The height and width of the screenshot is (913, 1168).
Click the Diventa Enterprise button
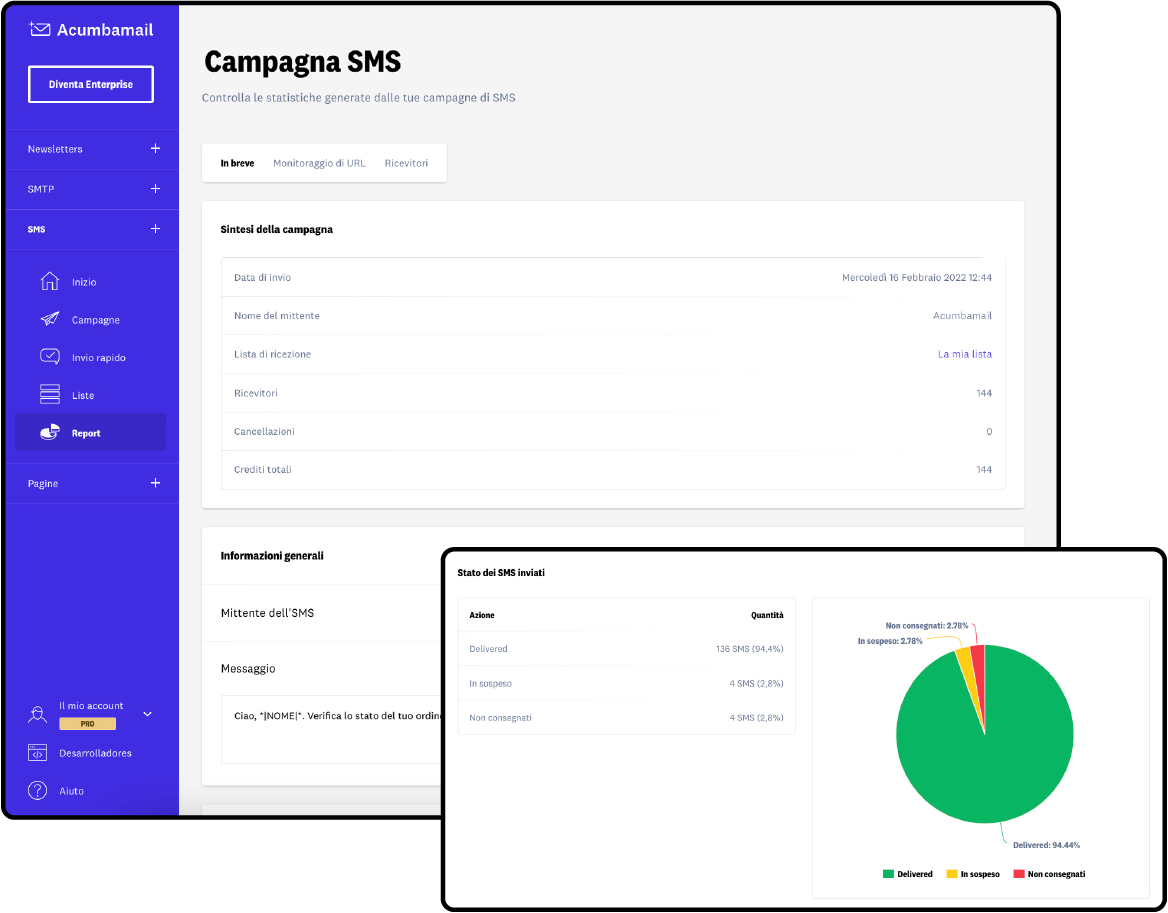(91, 85)
